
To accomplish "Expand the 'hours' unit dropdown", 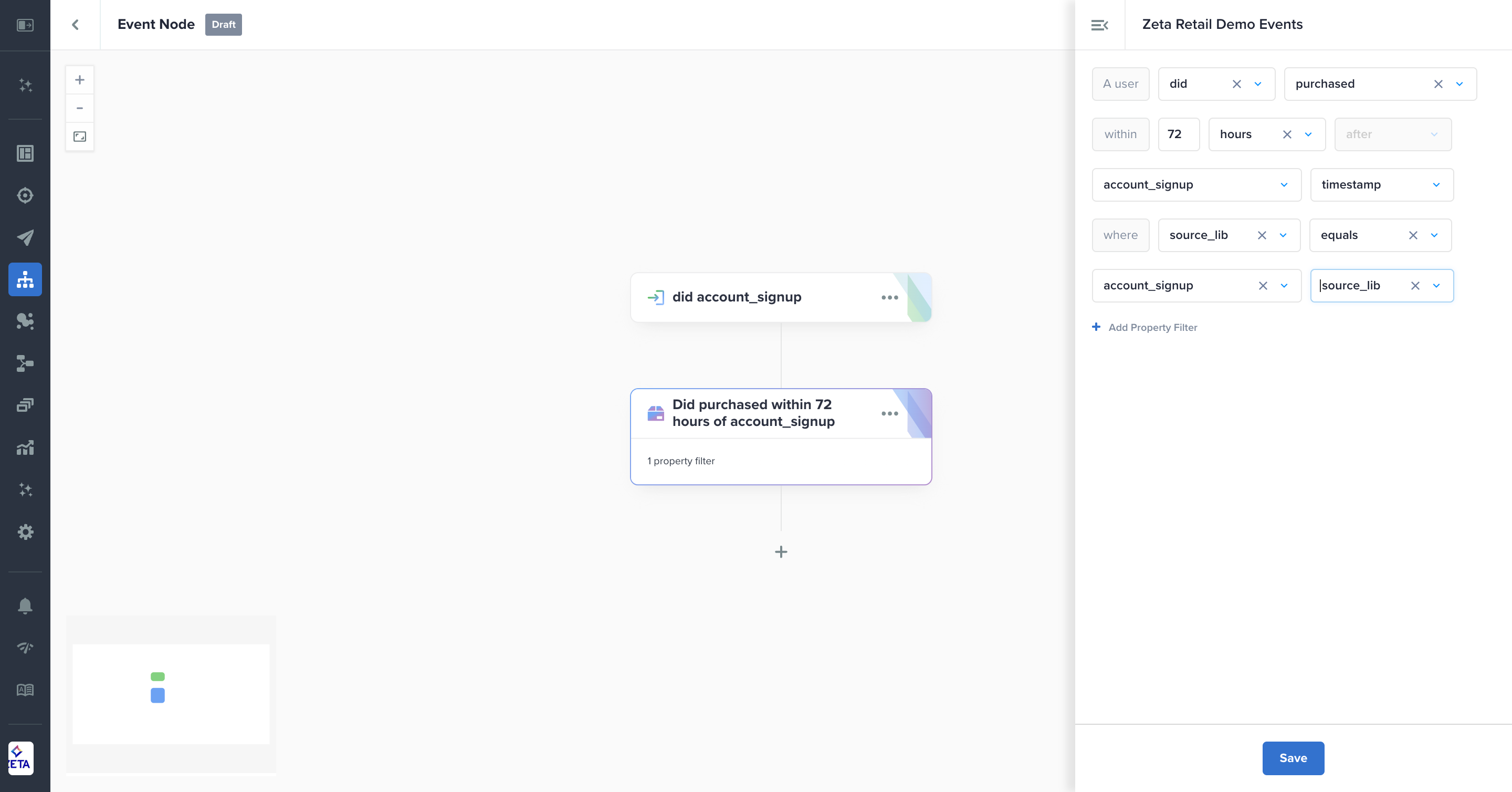I will click(1308, 134).
